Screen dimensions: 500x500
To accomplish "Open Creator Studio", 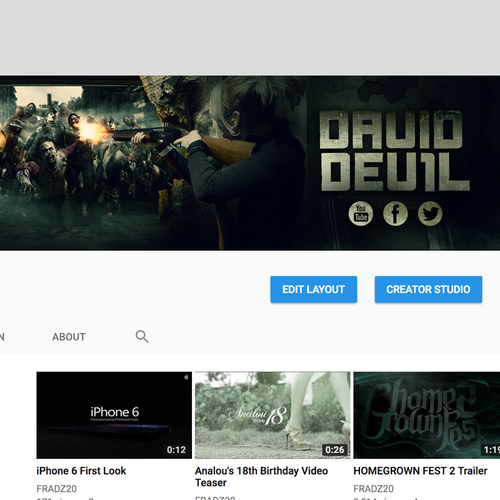I will (428, 289).
